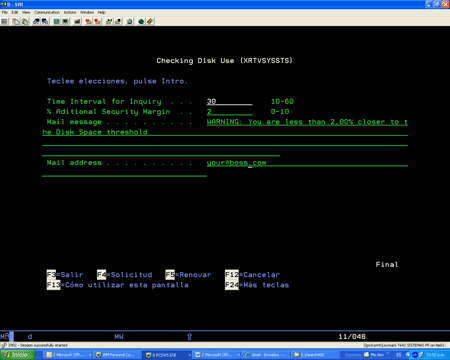
Task: Click the Quit macro toolbar icon
Action: pyautogui.click(x=118, y=22)
